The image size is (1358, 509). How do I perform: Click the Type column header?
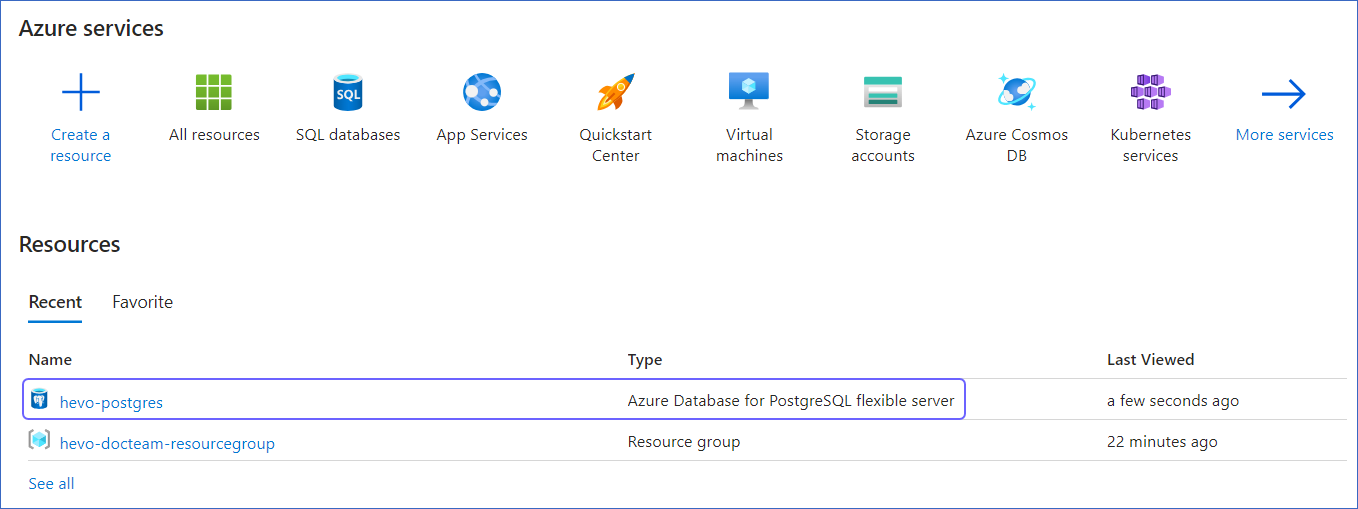(645, 360)
